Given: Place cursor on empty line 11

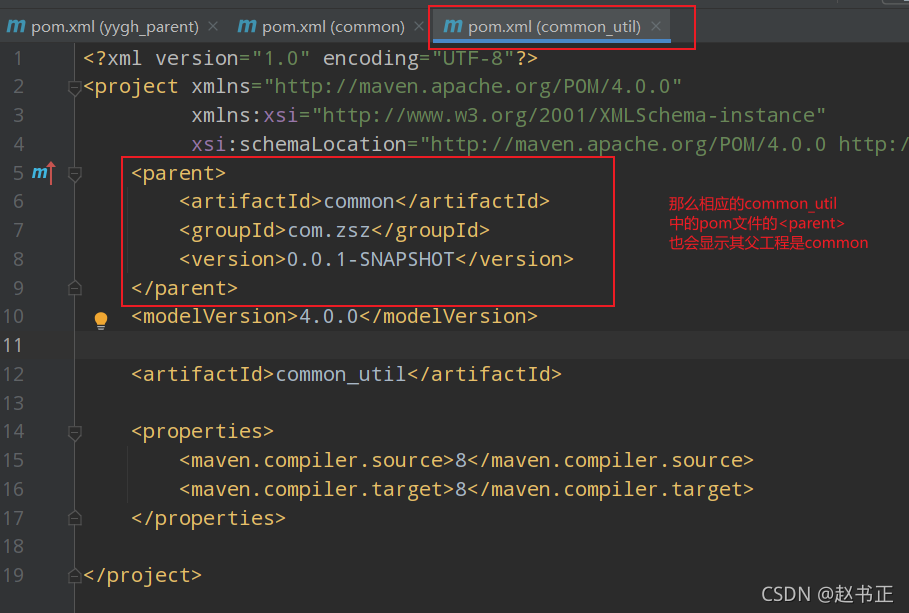Looking at the screenshot, I should point(492,345).
